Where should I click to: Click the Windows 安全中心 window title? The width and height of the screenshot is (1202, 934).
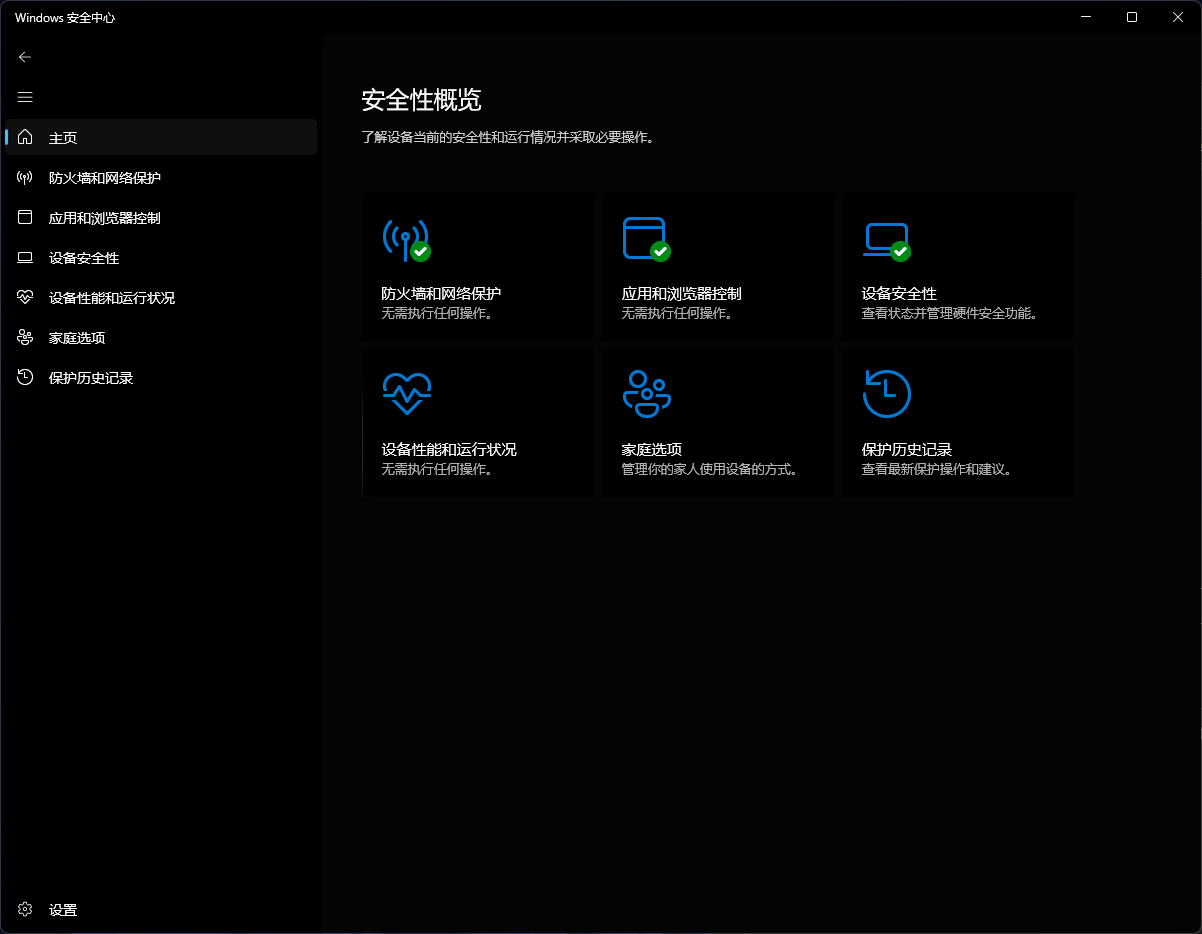click(x=65, y=17)
